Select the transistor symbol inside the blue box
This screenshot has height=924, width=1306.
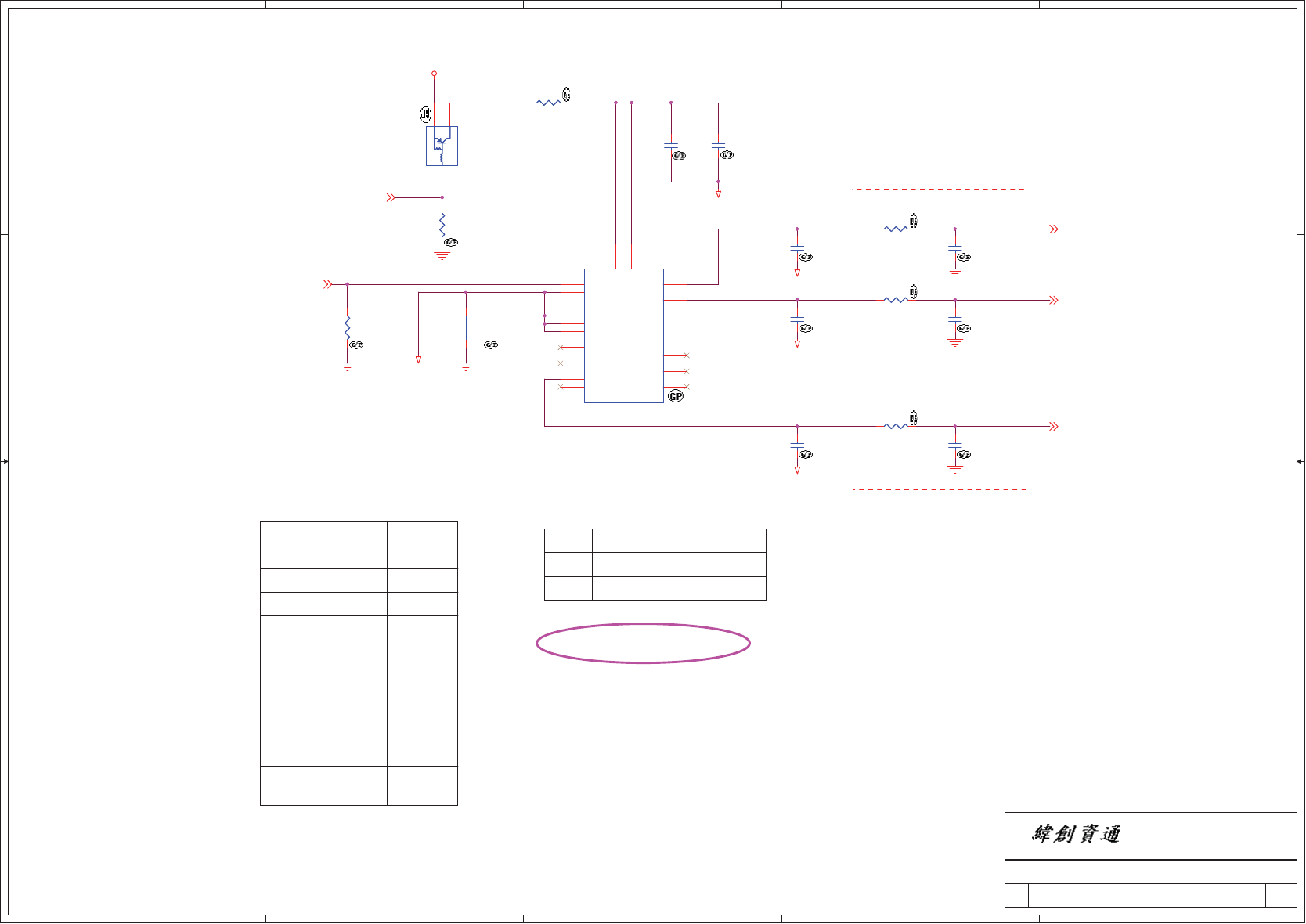click(442, 146)
